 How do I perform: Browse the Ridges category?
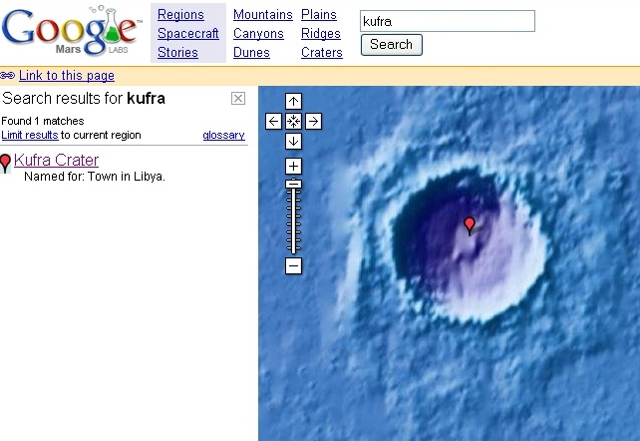[x=321, y=33]
